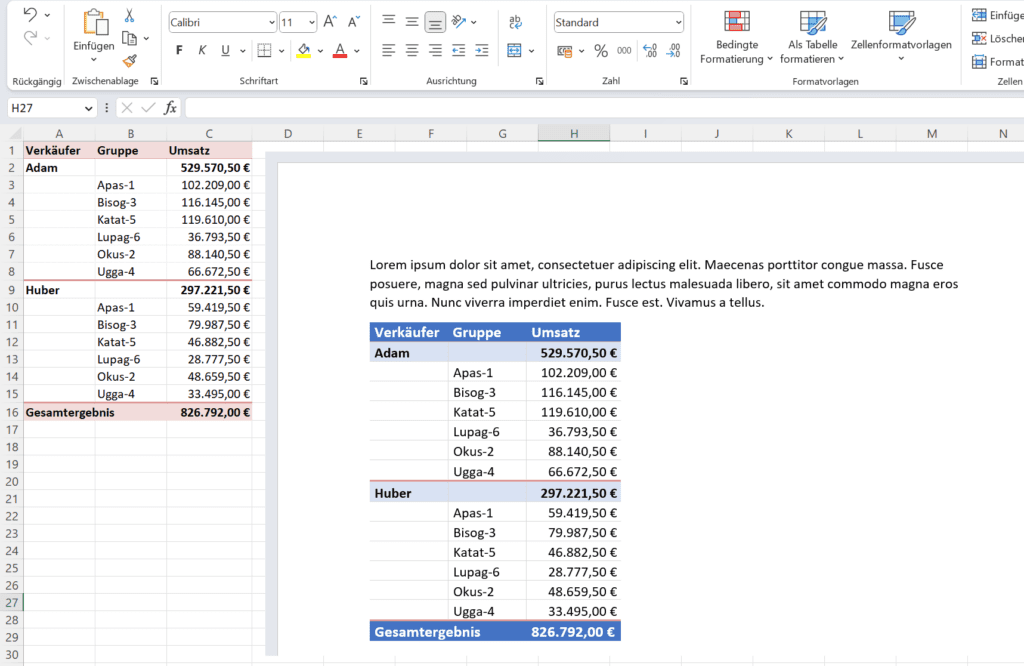1024x666 pixels.
Task: Open the font size 11 dropdown
Action: tap(312, 22)
